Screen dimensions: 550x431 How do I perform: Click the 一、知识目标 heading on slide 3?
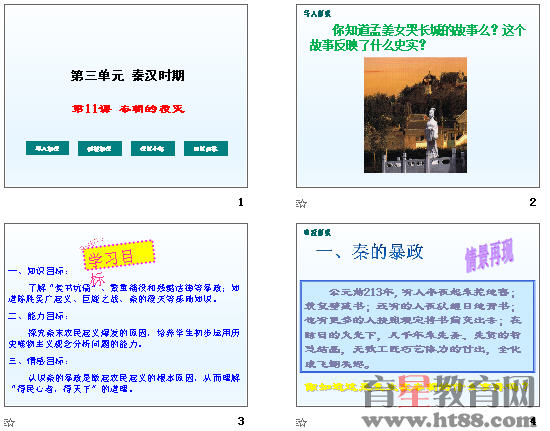tap(38, 271)
